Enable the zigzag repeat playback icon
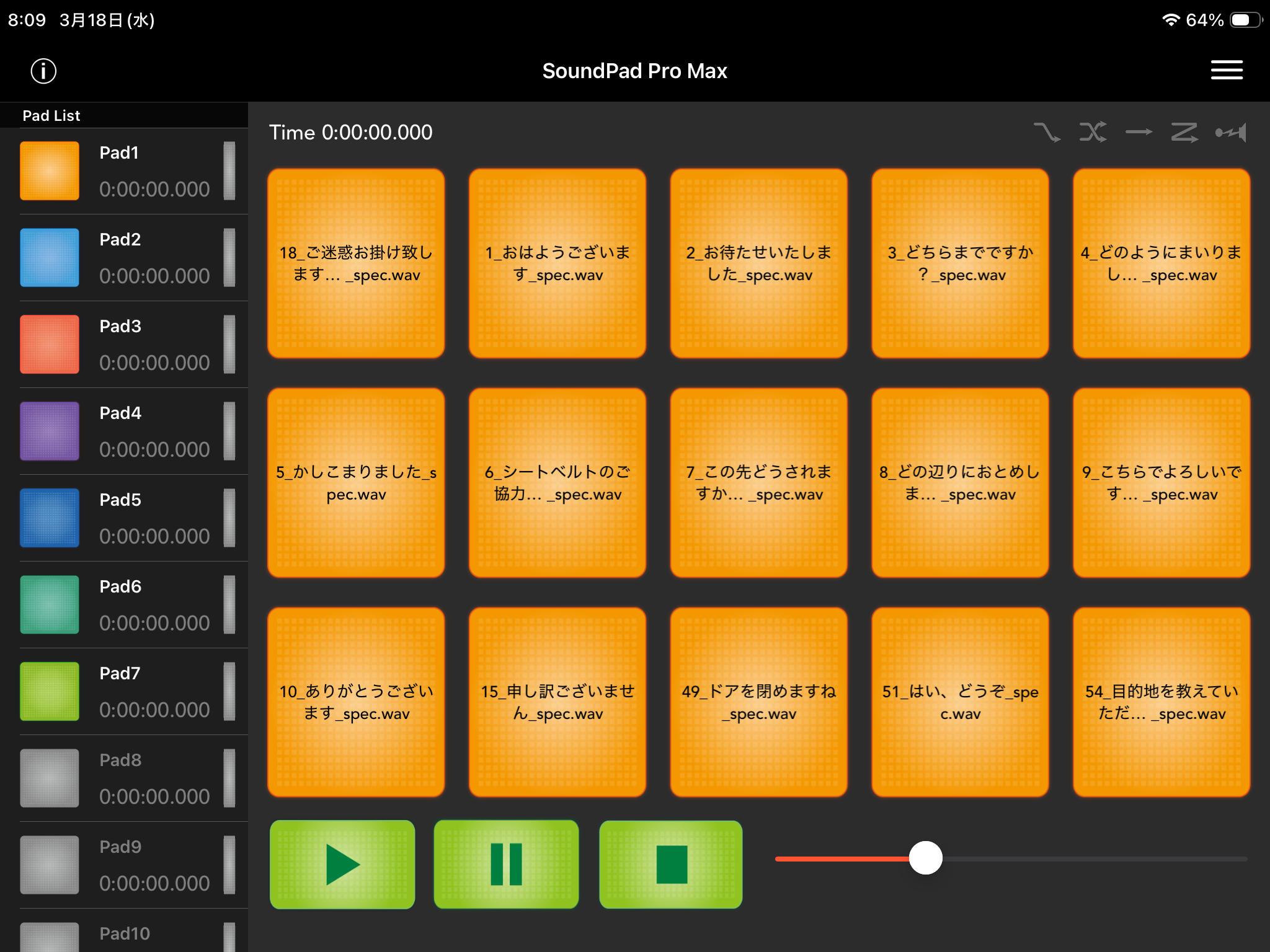Image resolution: width=1270 pixels, height=952 pixels. tap(1185, 132)
